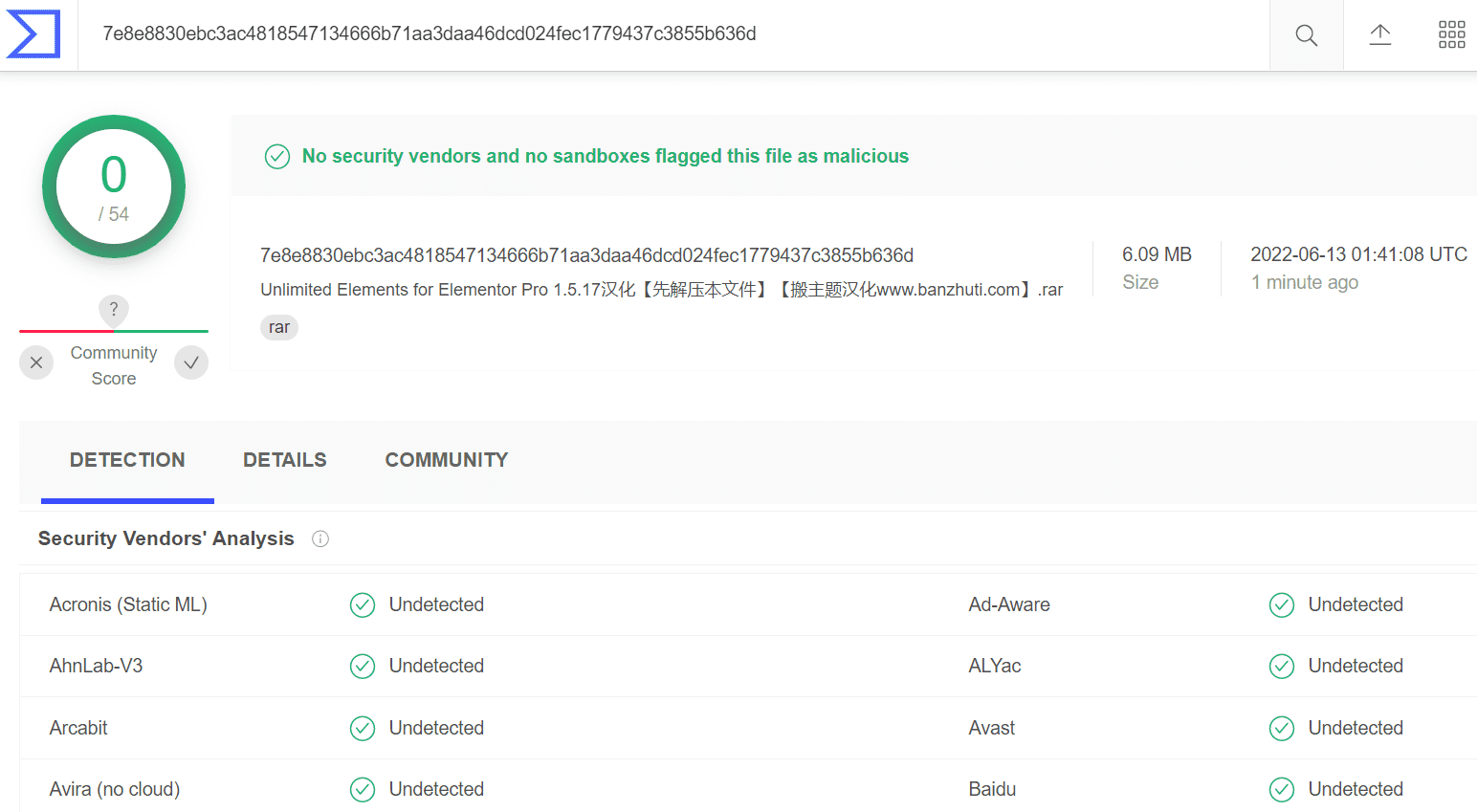Click the AhnLab-V3 undetected check icon
Screen dimensions: 1477x812
tap(363, 666)
